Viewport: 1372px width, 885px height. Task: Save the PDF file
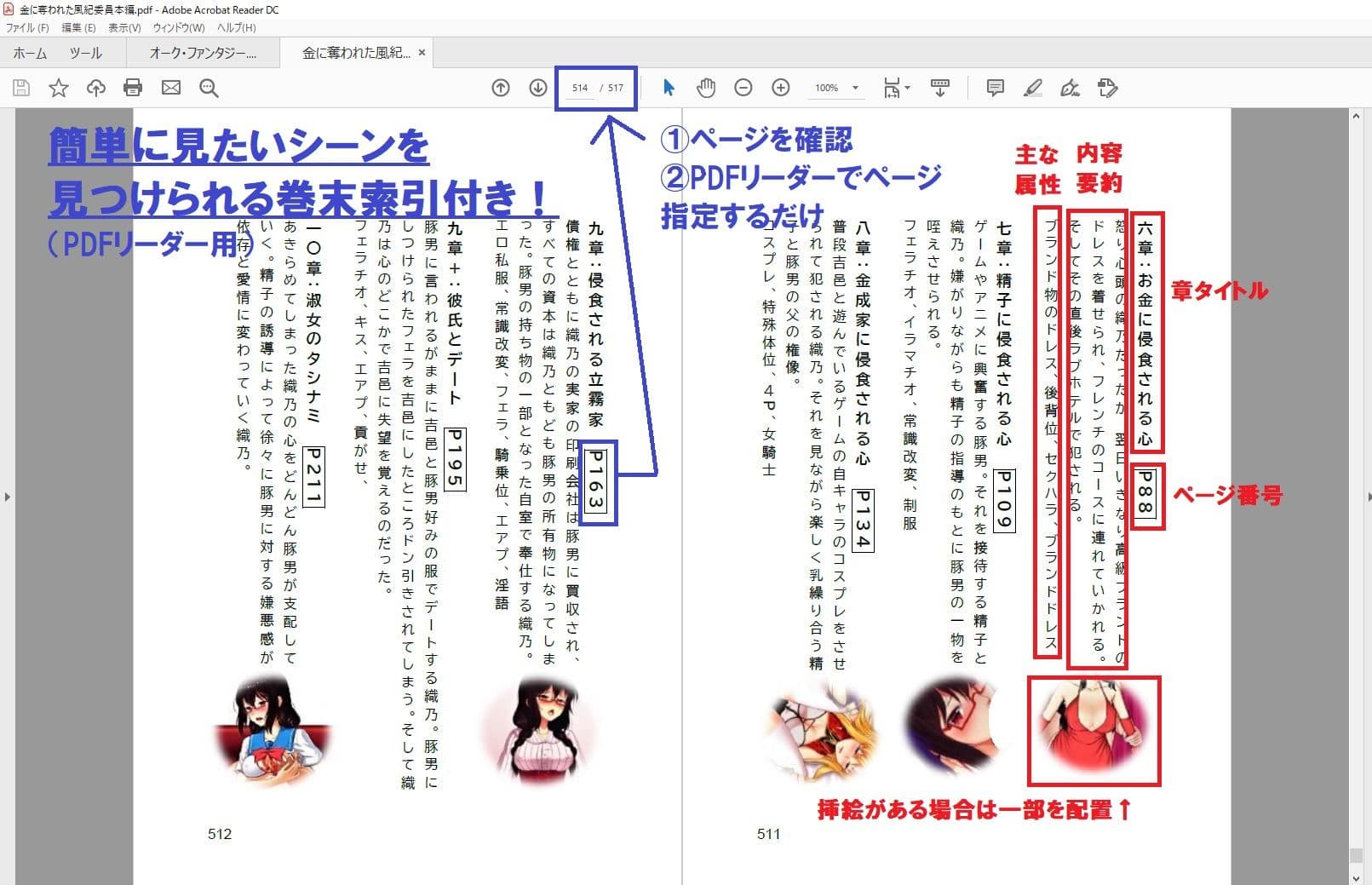(x=20, y=88)
